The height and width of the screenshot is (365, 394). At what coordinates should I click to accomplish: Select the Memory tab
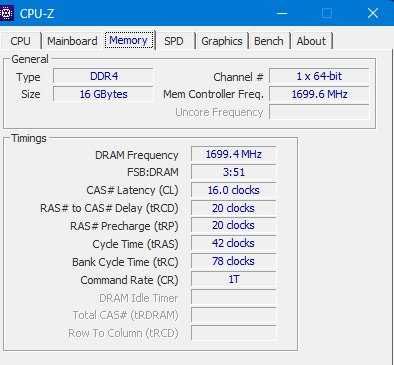pyautogui.click(x=129, y=40)
